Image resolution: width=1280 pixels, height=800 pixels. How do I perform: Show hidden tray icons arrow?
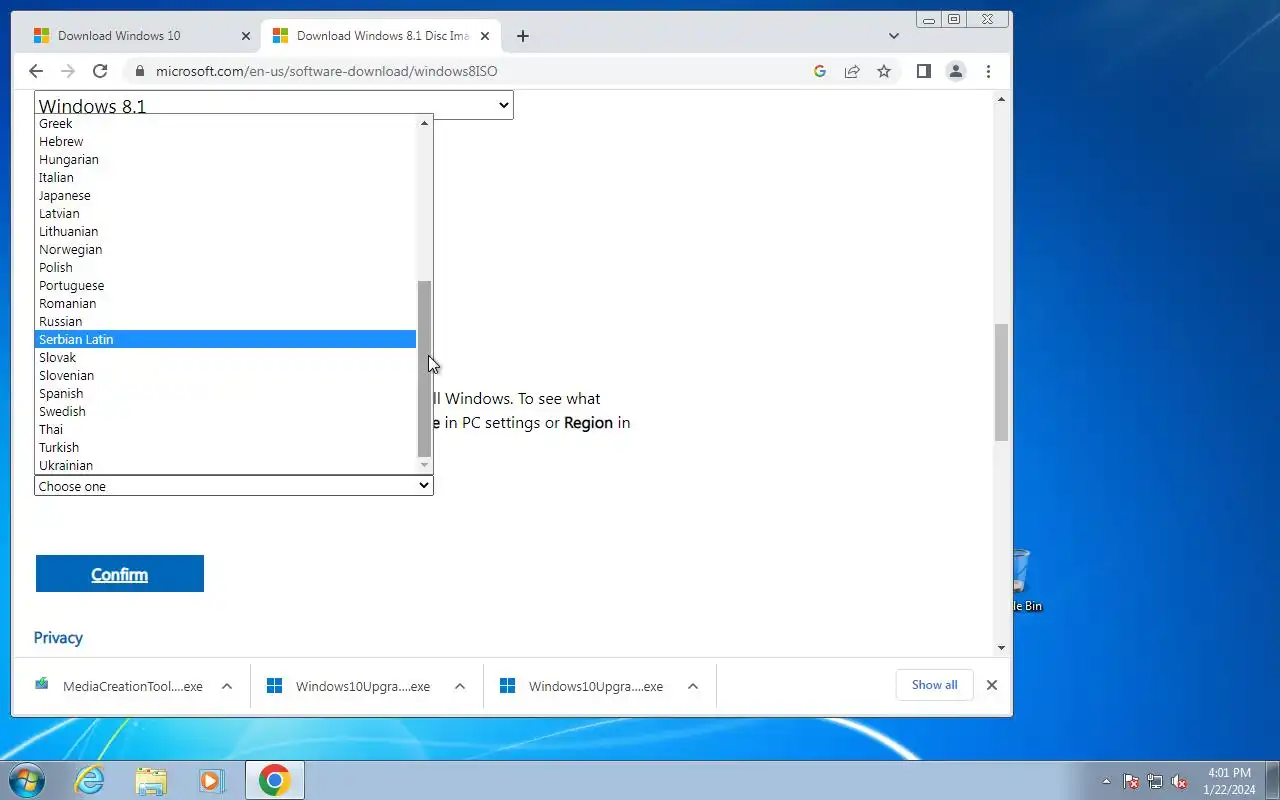1106,781
